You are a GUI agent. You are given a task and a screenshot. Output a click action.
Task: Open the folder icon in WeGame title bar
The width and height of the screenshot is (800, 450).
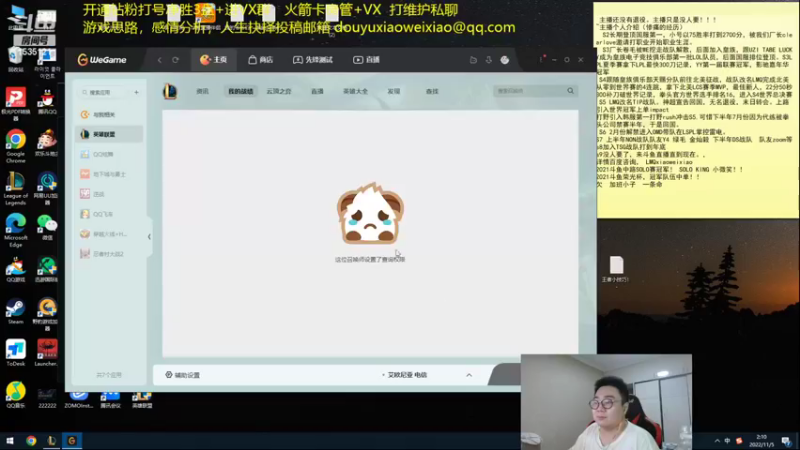point(473,60)
